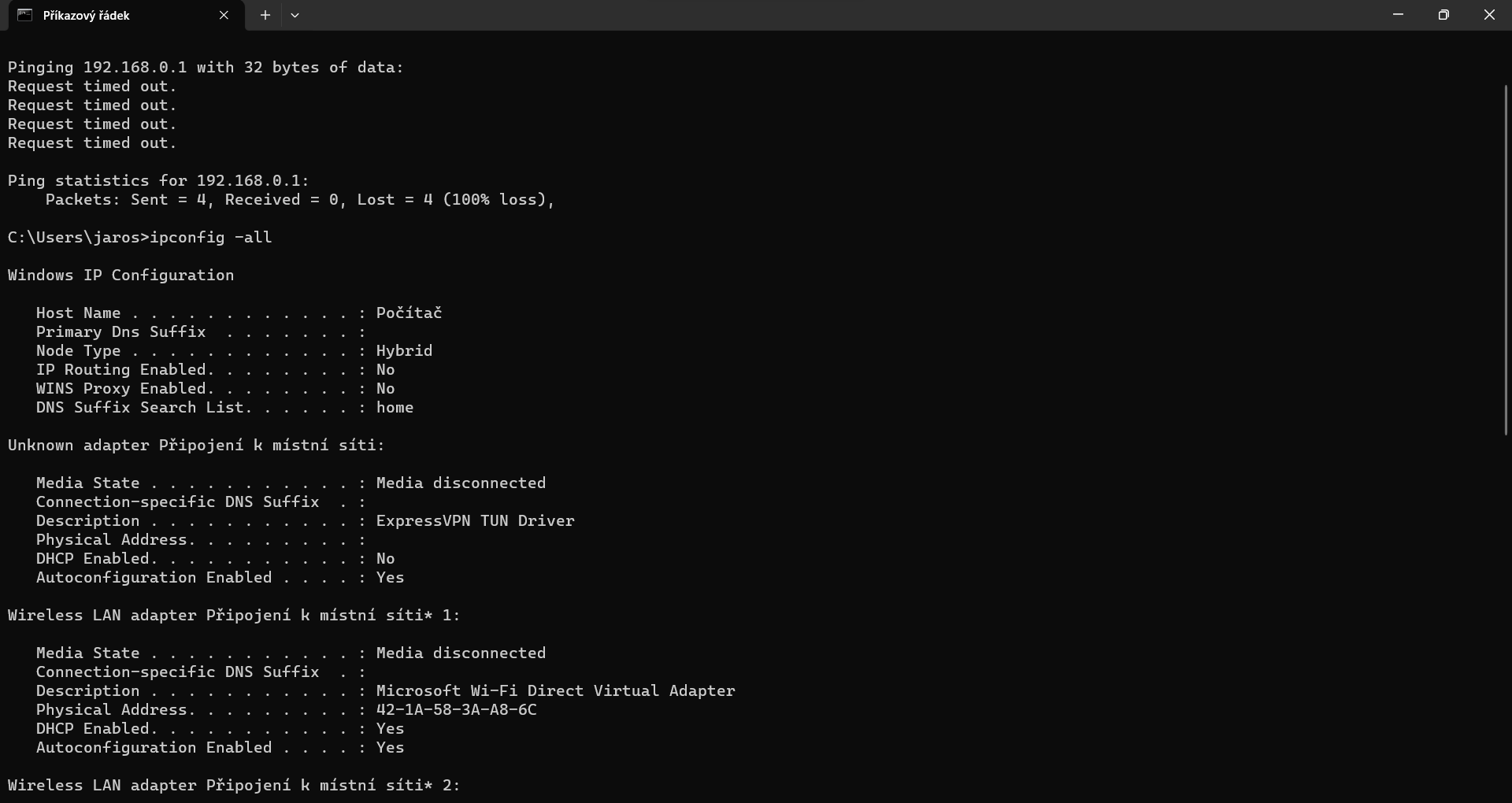This screenshot has width=1512, height=803.
Task: Click the Command Prompt icon in the tab
Action: pyautogui.click(x=24, y=15)
